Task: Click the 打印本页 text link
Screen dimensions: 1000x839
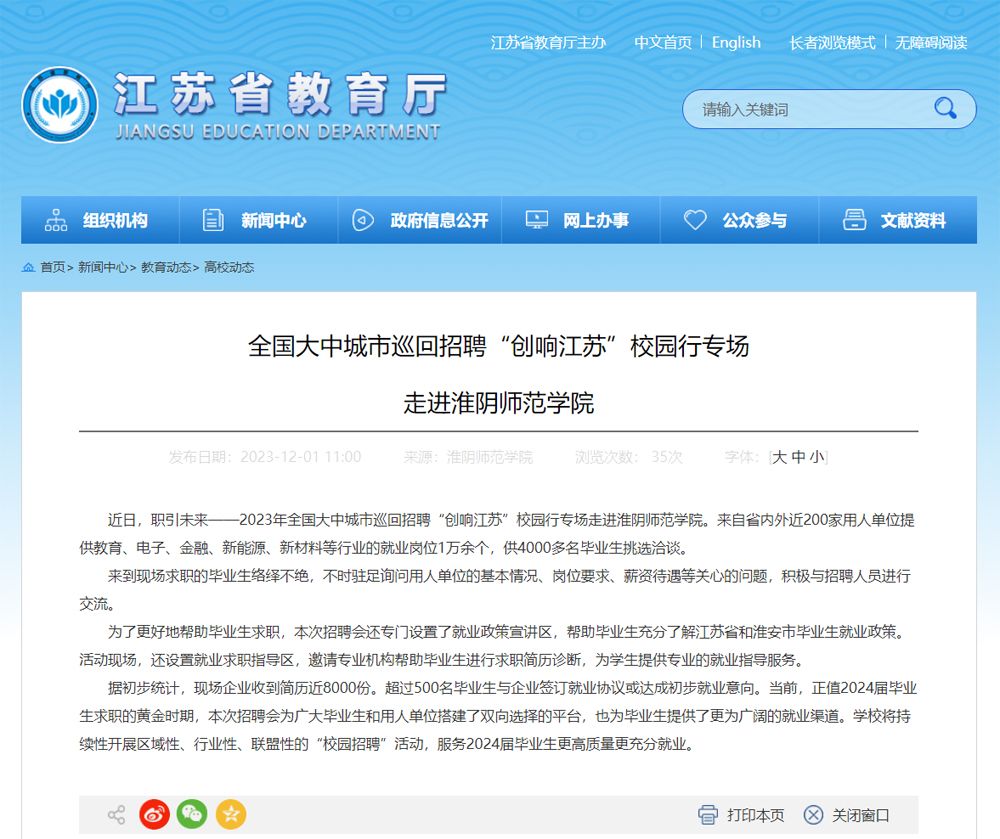Action: [x=756, y=815]
